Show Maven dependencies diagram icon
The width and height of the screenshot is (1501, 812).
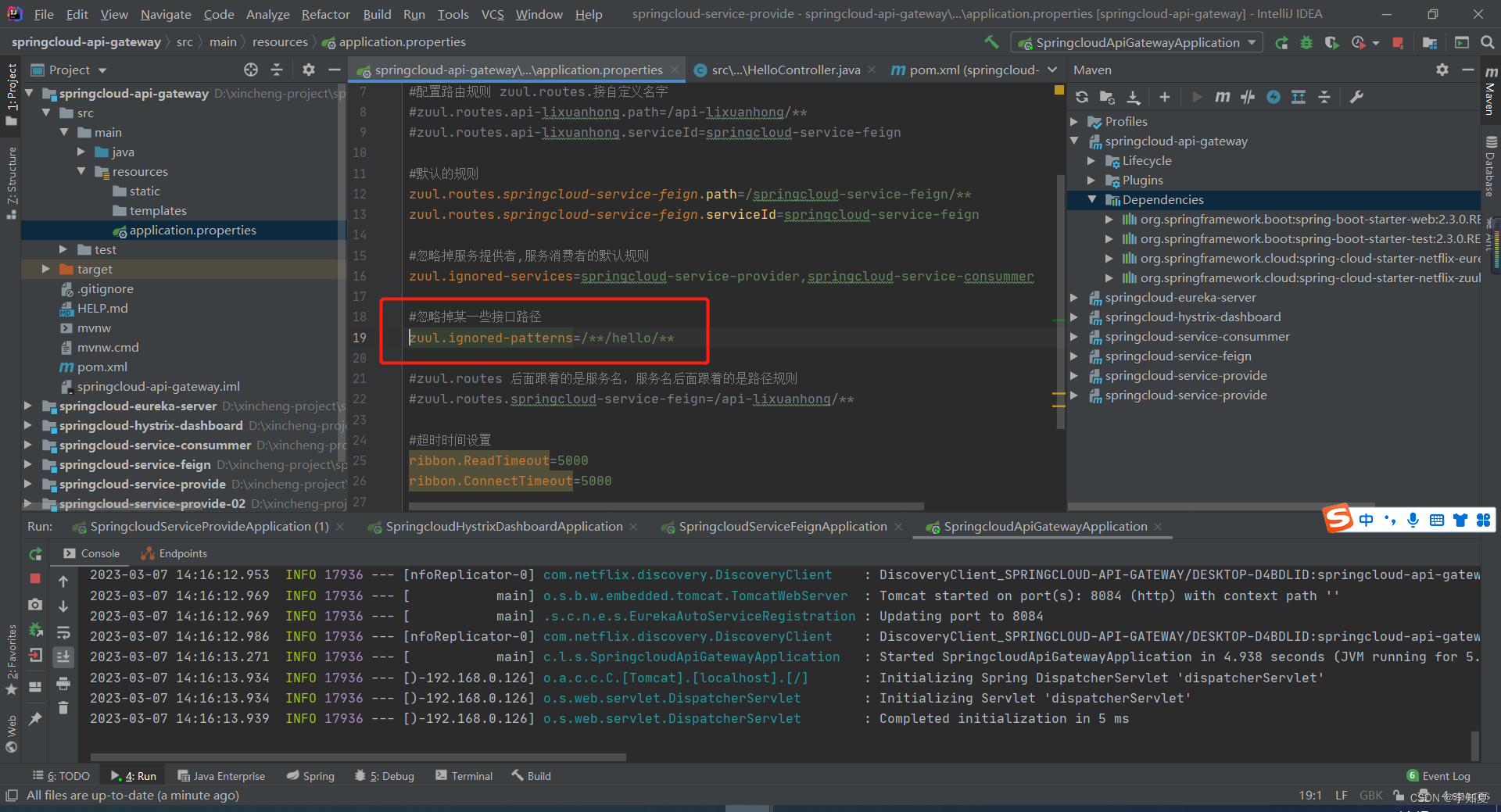[1299, 97]
